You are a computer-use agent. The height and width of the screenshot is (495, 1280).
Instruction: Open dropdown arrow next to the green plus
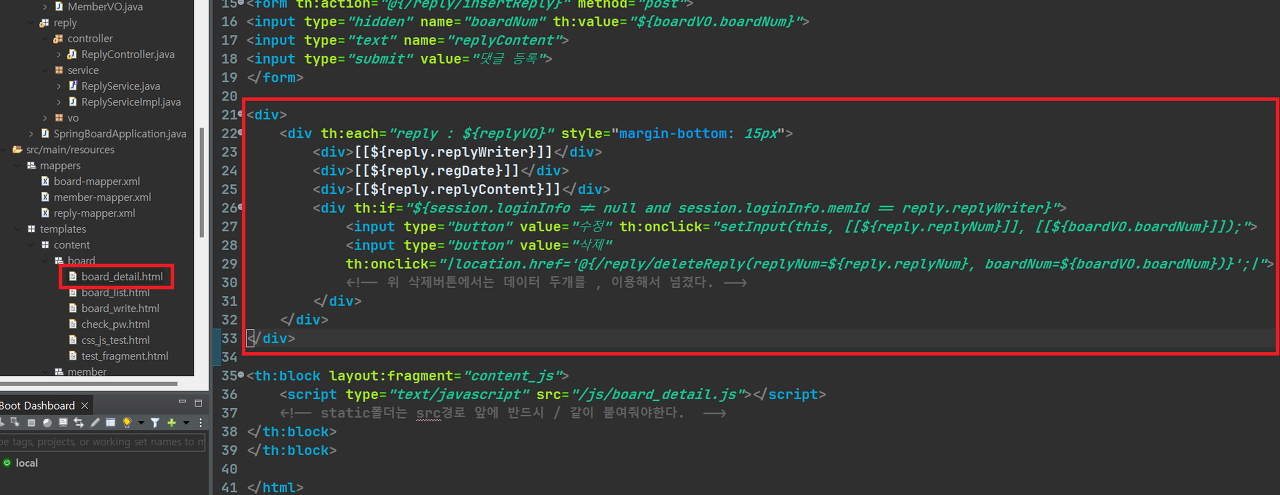[x=186, y=423]
